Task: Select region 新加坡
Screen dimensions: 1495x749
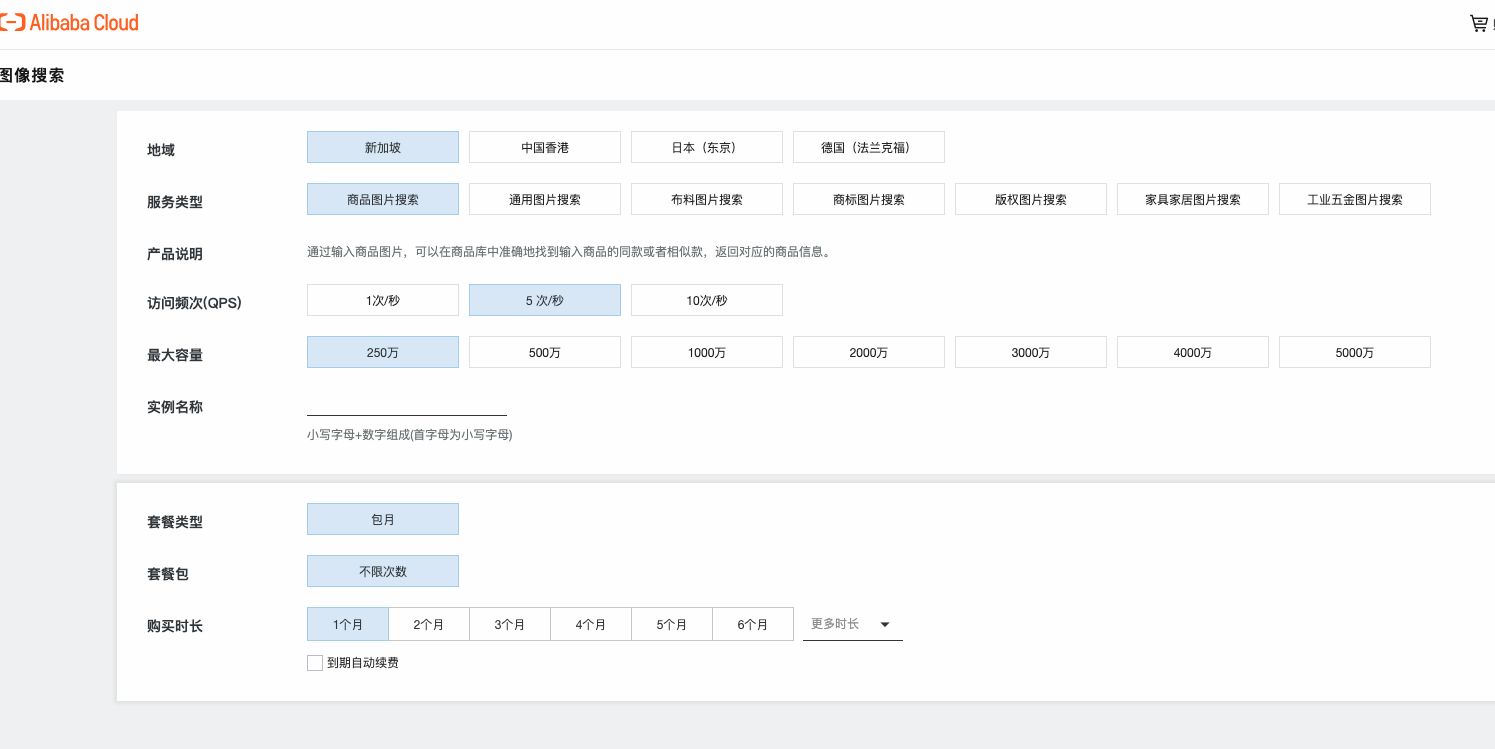Action: [x=383, y=147]
